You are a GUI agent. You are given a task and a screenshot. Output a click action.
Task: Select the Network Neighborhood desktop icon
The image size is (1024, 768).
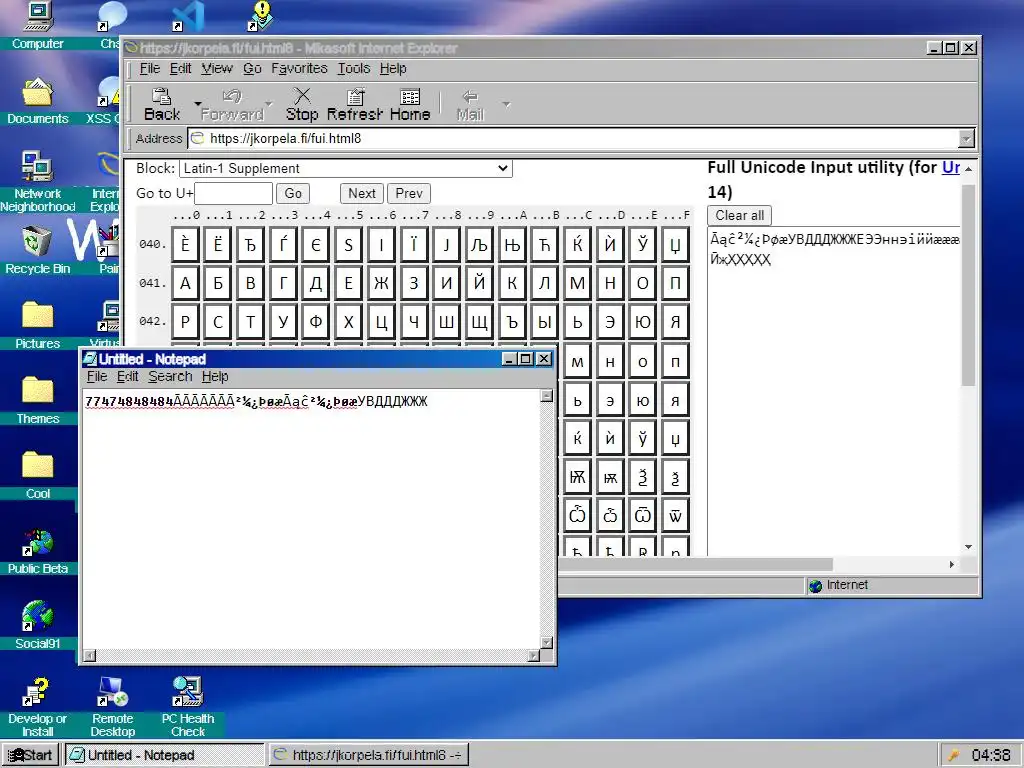[x=37, y=182]
